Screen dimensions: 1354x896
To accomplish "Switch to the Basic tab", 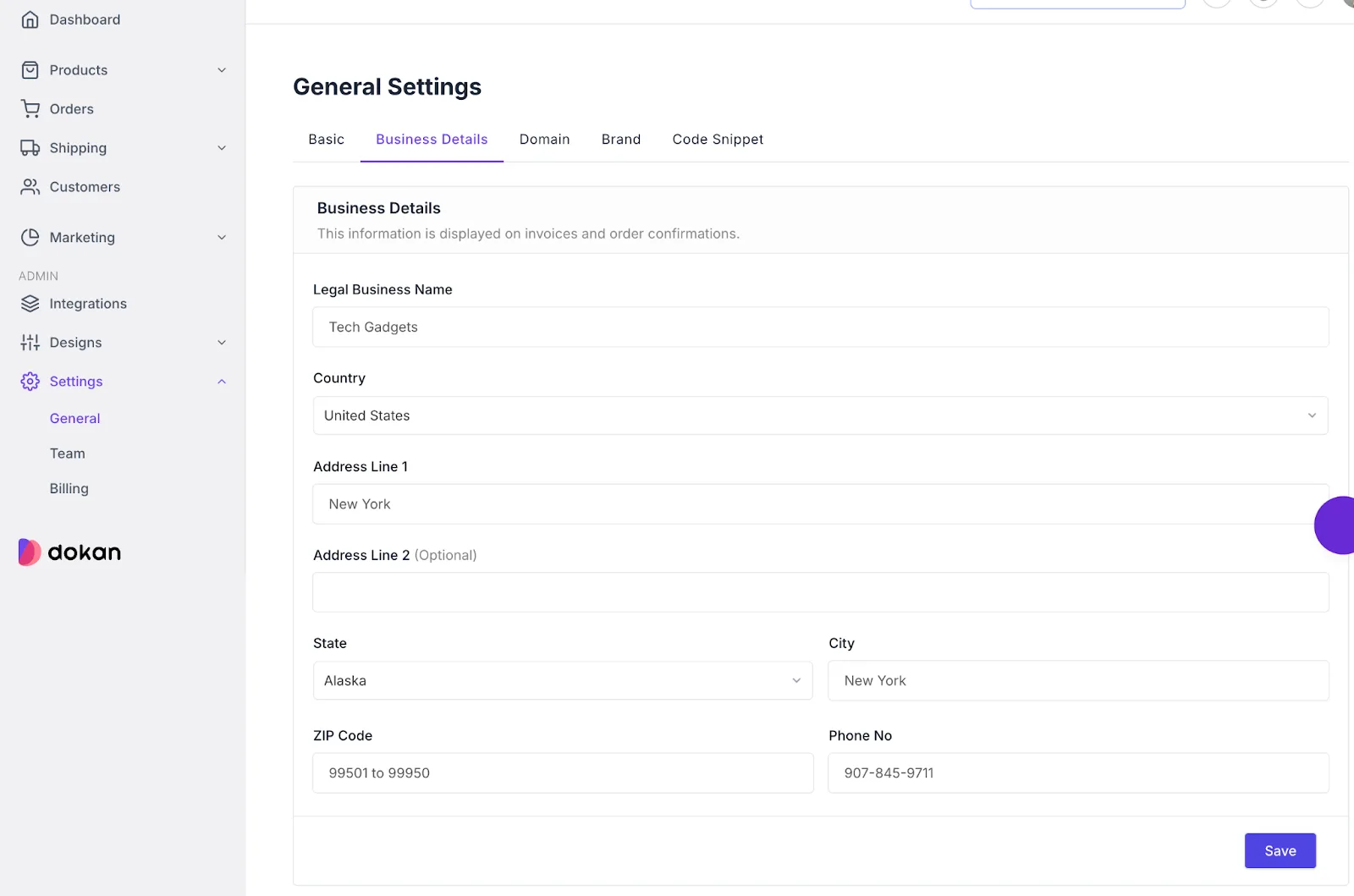I will pos(327,140).
